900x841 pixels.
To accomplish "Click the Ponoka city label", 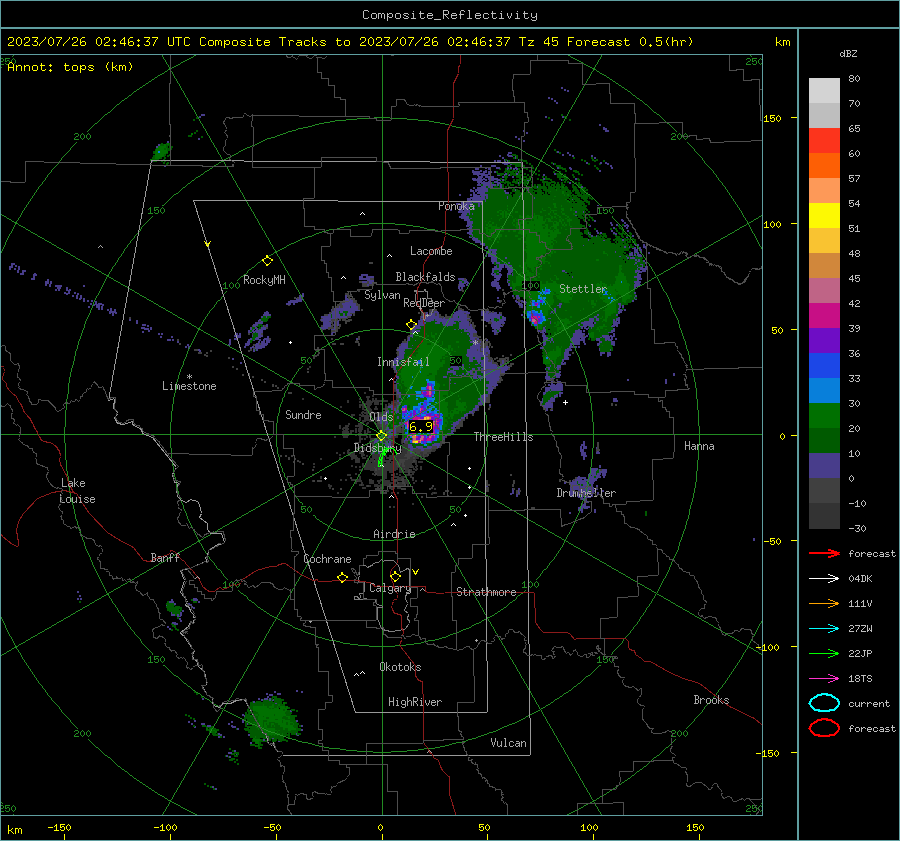I will pyautogui.click(x=456, y=206).
